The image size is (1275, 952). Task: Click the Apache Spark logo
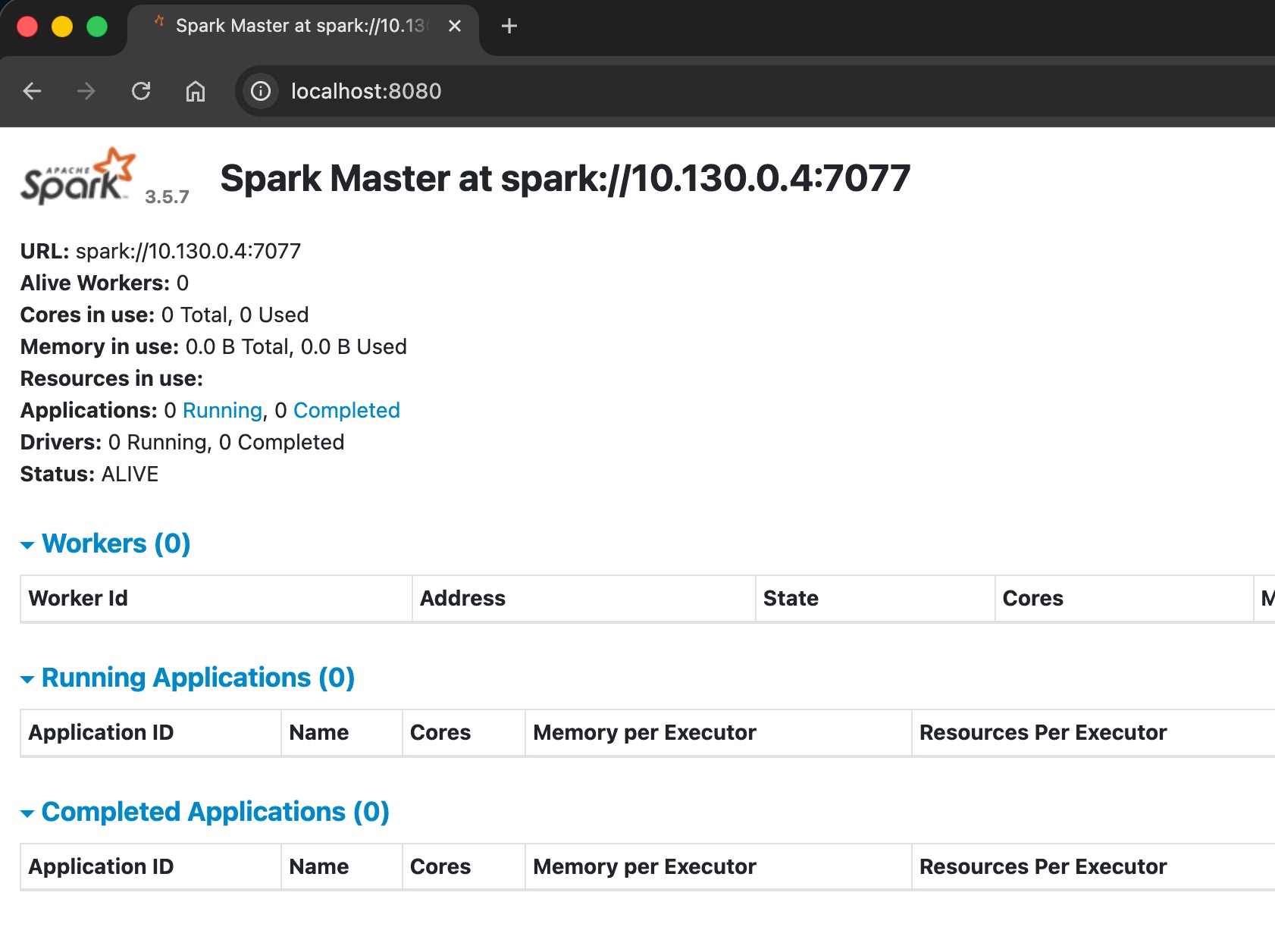pyautogui.click(x=78, y=177)
